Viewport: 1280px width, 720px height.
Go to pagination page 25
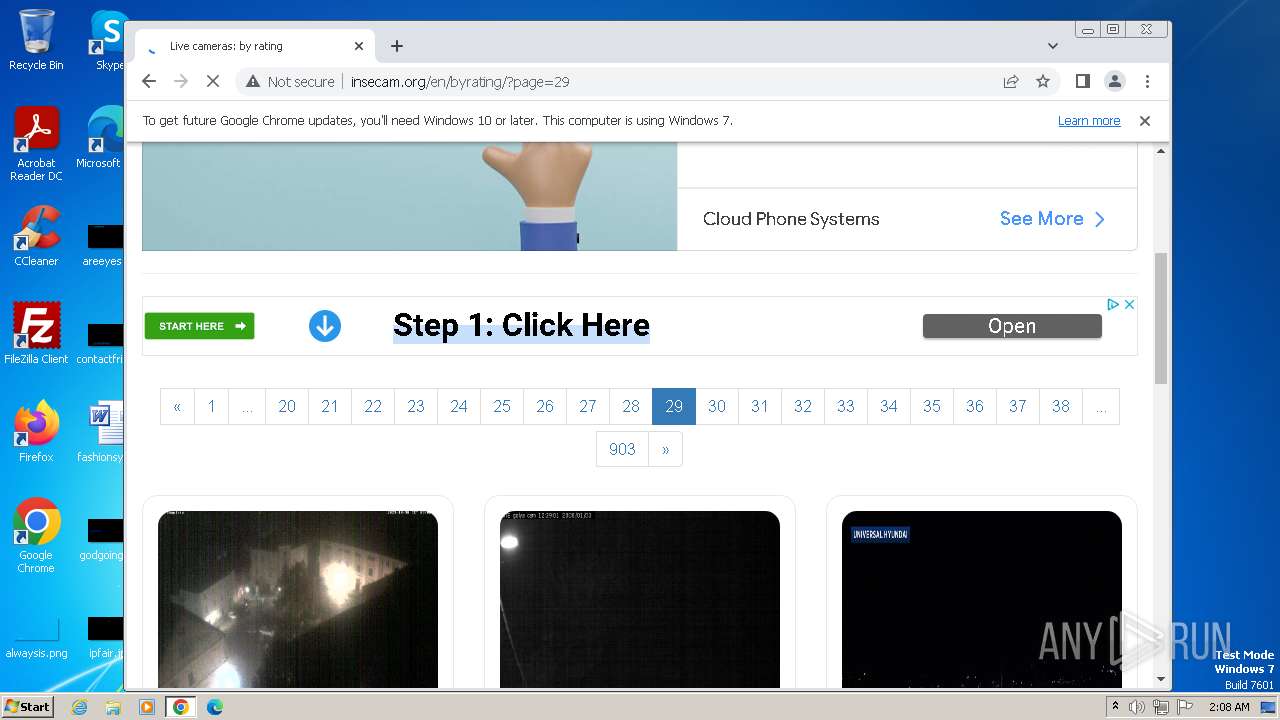pyautogui.click(x=502, y=406)
